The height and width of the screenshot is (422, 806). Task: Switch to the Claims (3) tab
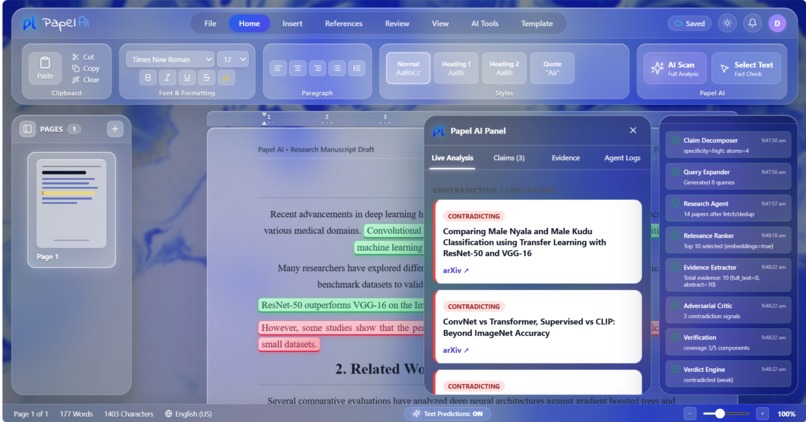point(509,158)
